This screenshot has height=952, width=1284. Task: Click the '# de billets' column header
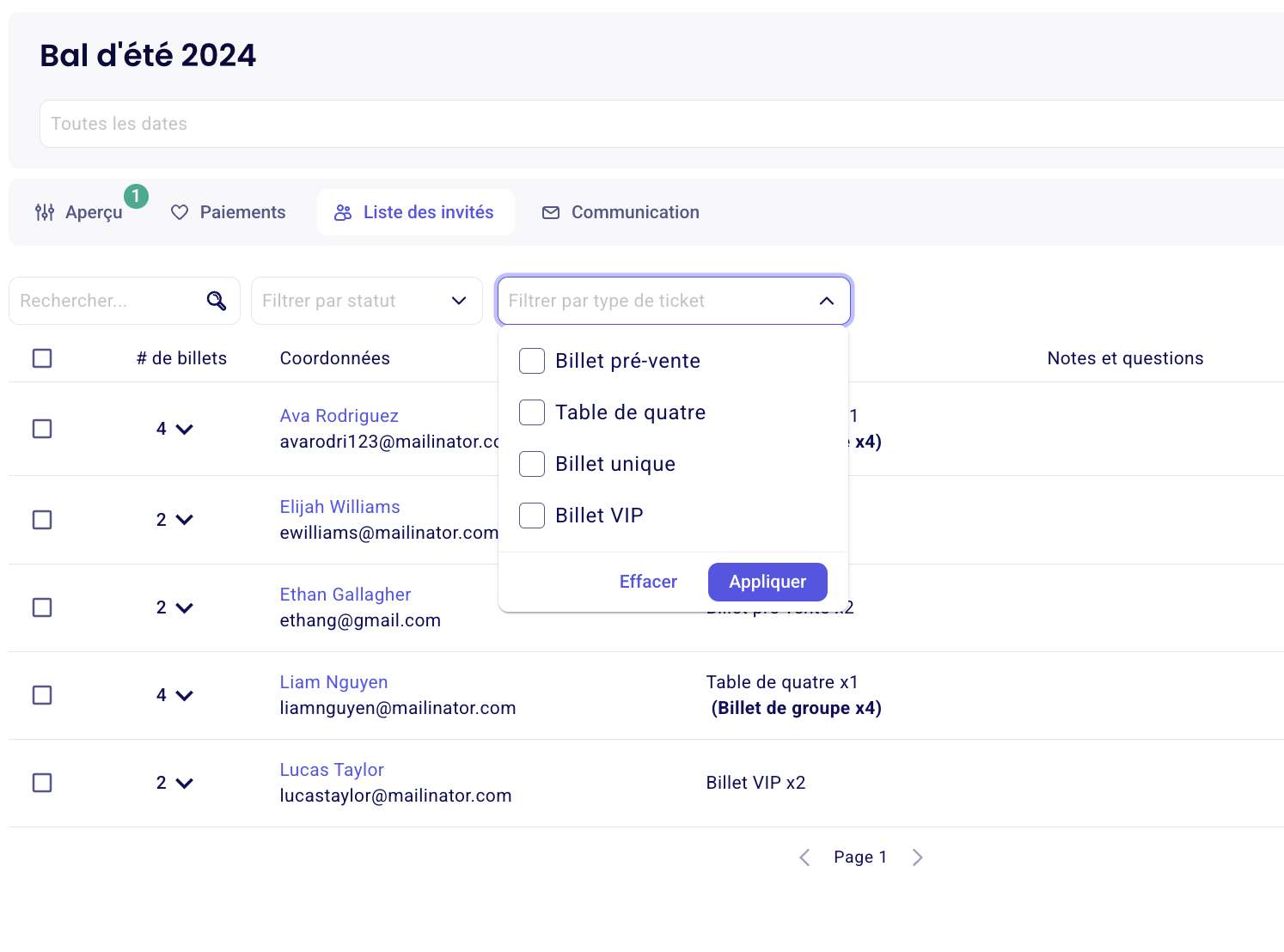click(x=181, y=358)
